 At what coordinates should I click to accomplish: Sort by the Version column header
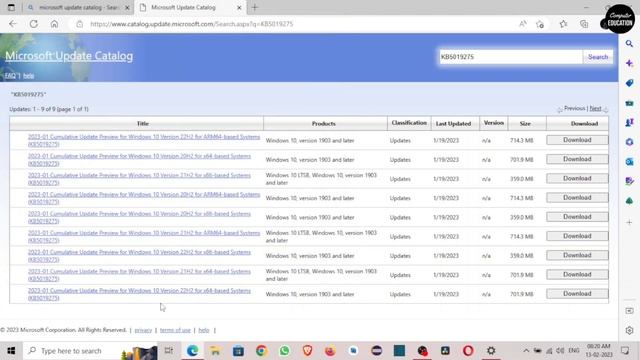tap(493, 123)
